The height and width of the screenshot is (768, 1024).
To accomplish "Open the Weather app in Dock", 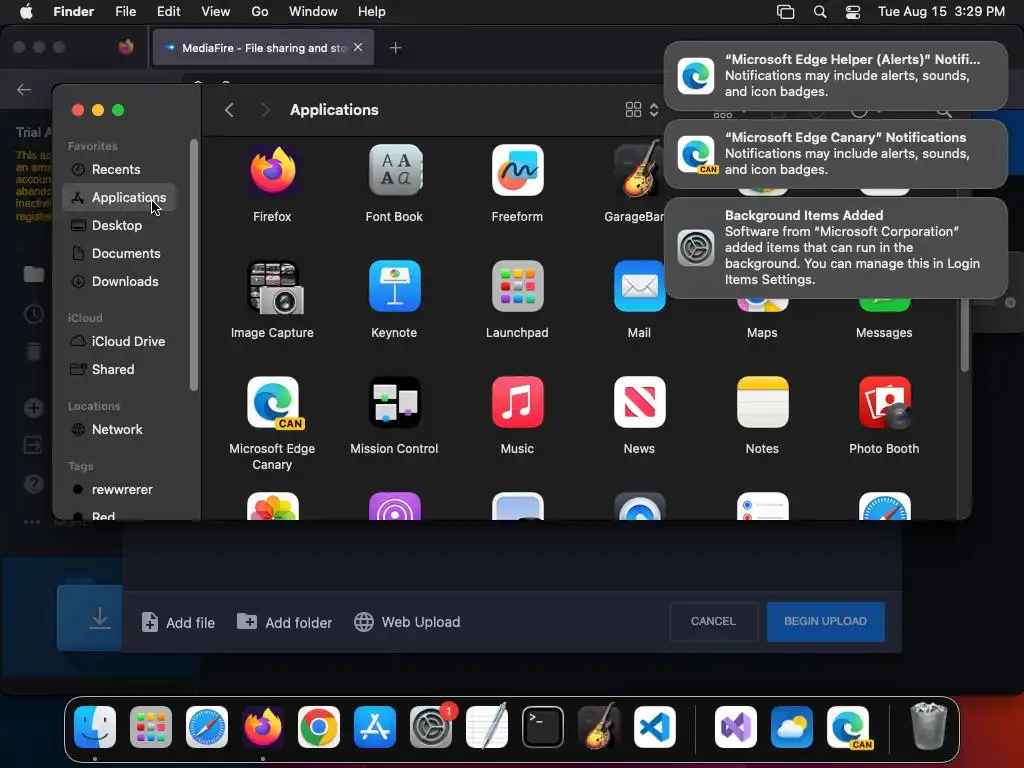I will pyautogui.click(x=792, y=727).
